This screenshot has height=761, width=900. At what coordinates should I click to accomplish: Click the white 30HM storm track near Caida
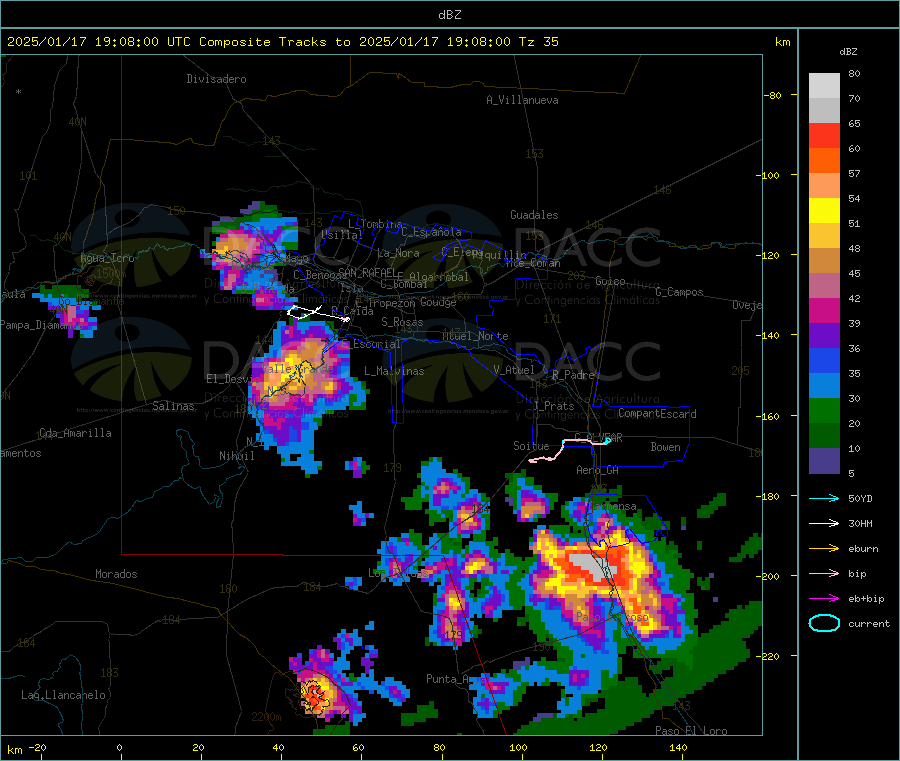(x=318, y=313)
